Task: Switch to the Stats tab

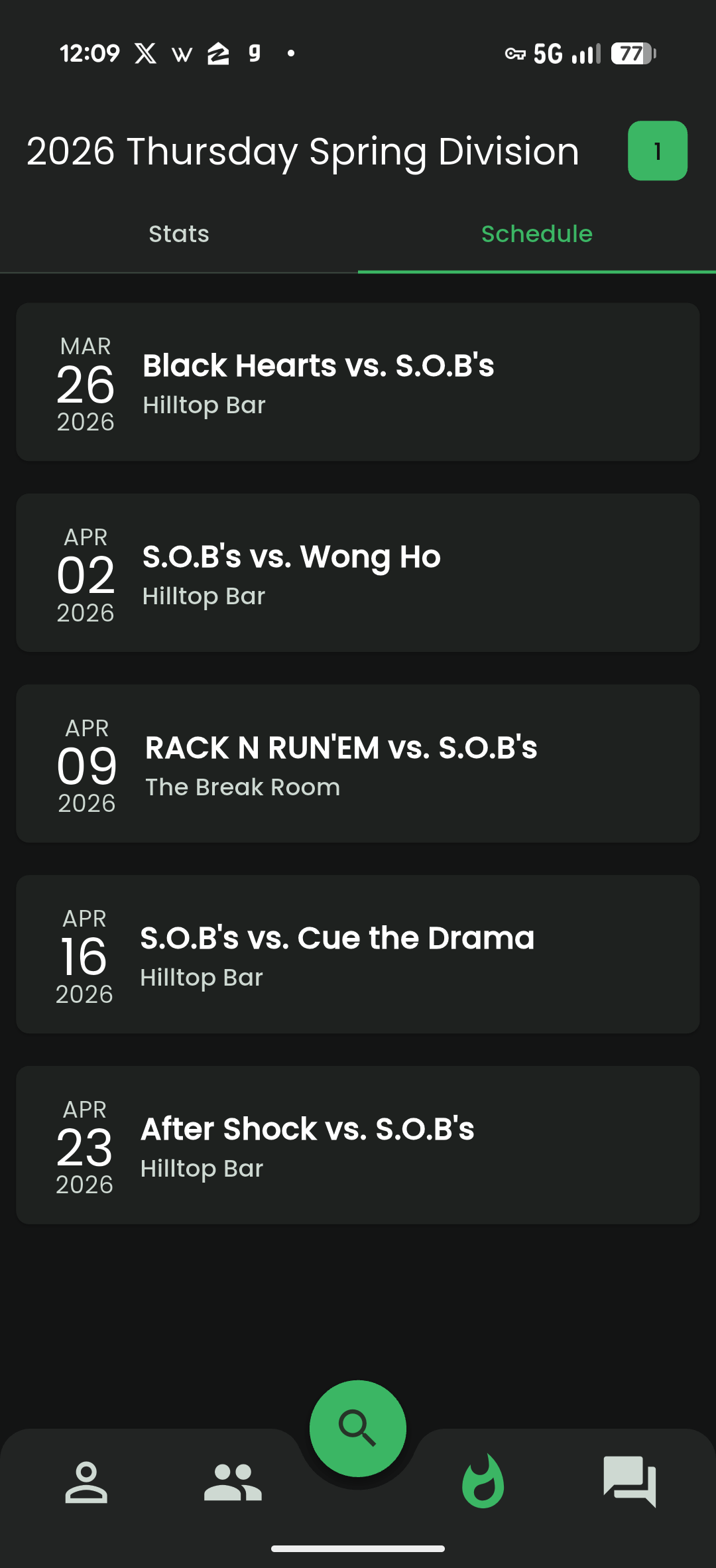Action: (x=179, y=234)
